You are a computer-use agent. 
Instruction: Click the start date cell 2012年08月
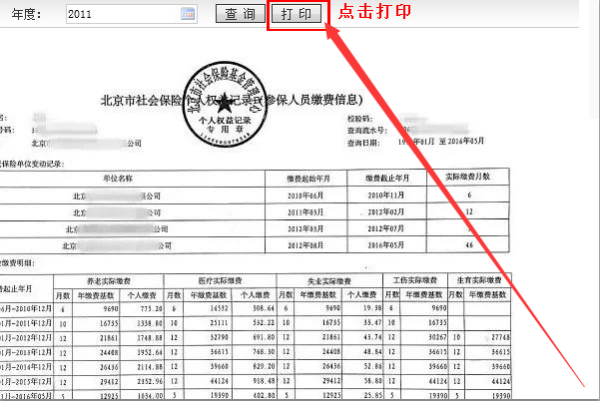coord(305,245)
